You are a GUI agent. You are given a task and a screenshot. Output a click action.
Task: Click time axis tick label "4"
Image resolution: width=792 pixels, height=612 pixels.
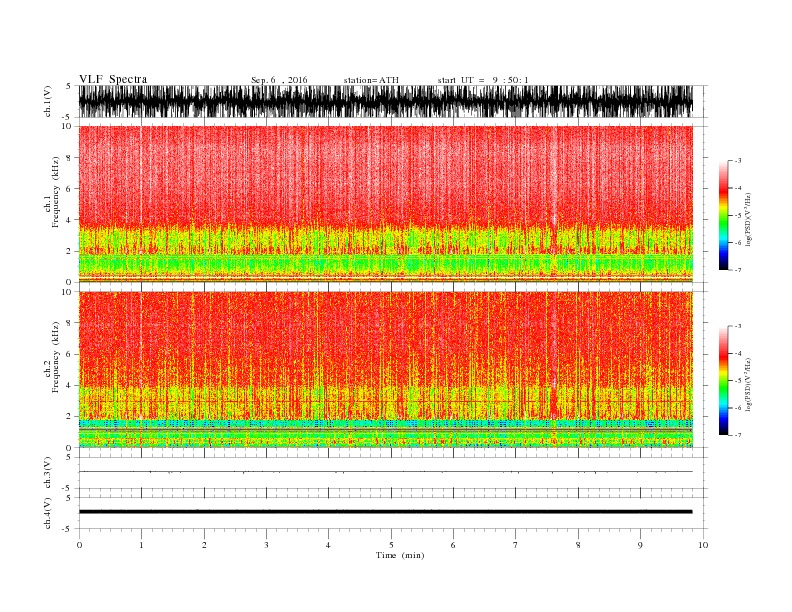click(328, 545)
